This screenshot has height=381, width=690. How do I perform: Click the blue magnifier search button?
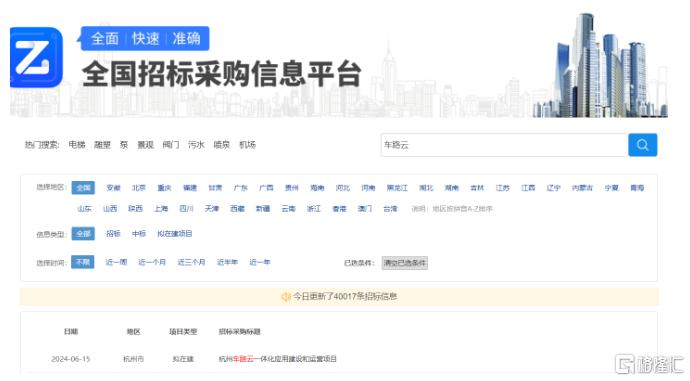tap(642, 145)
